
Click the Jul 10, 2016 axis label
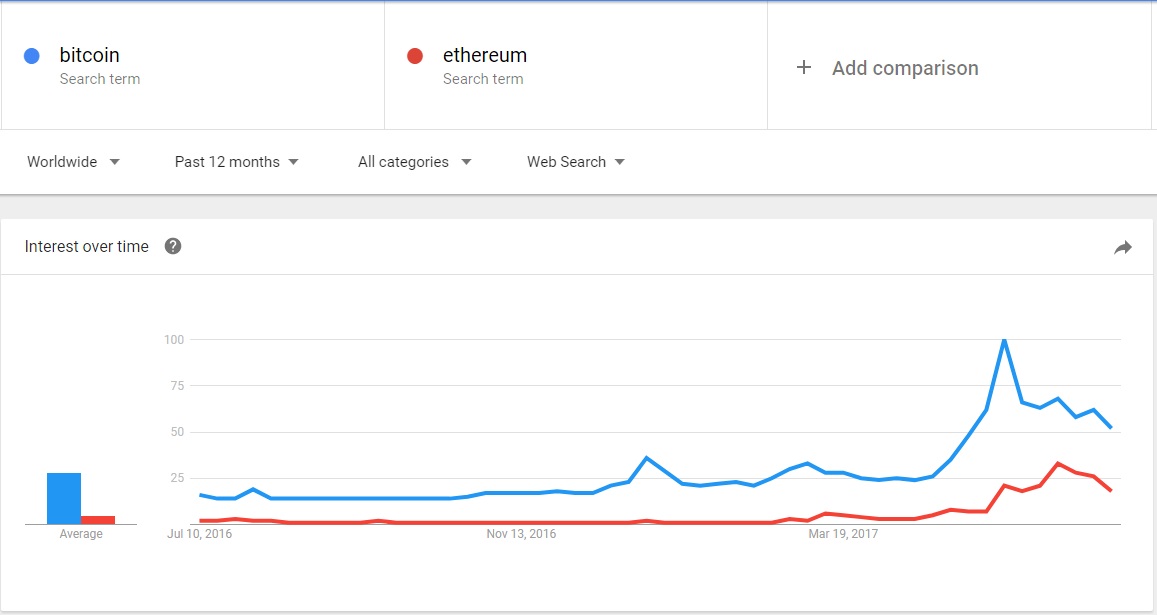(x=201, y=534)
